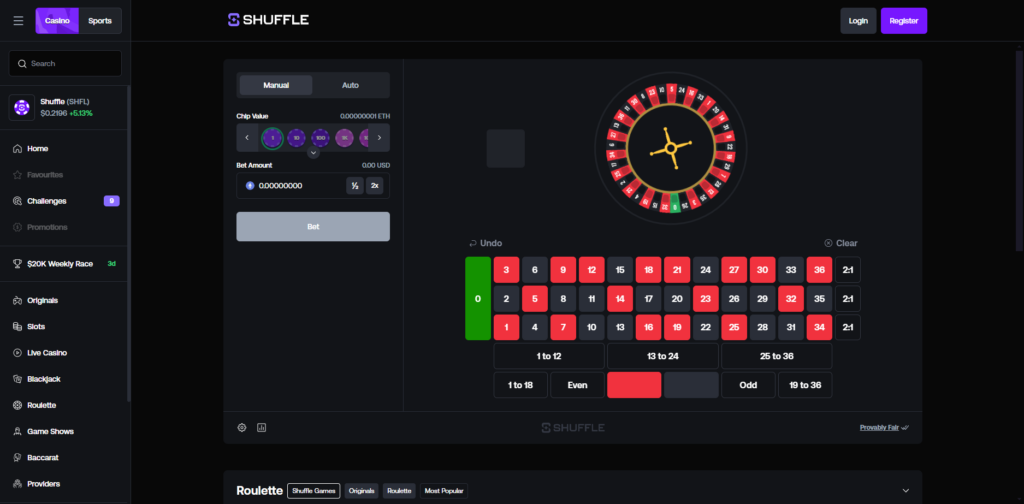Clear all bets on the table
Viewport: 1024px width, 504px height.
pos(841,243)
